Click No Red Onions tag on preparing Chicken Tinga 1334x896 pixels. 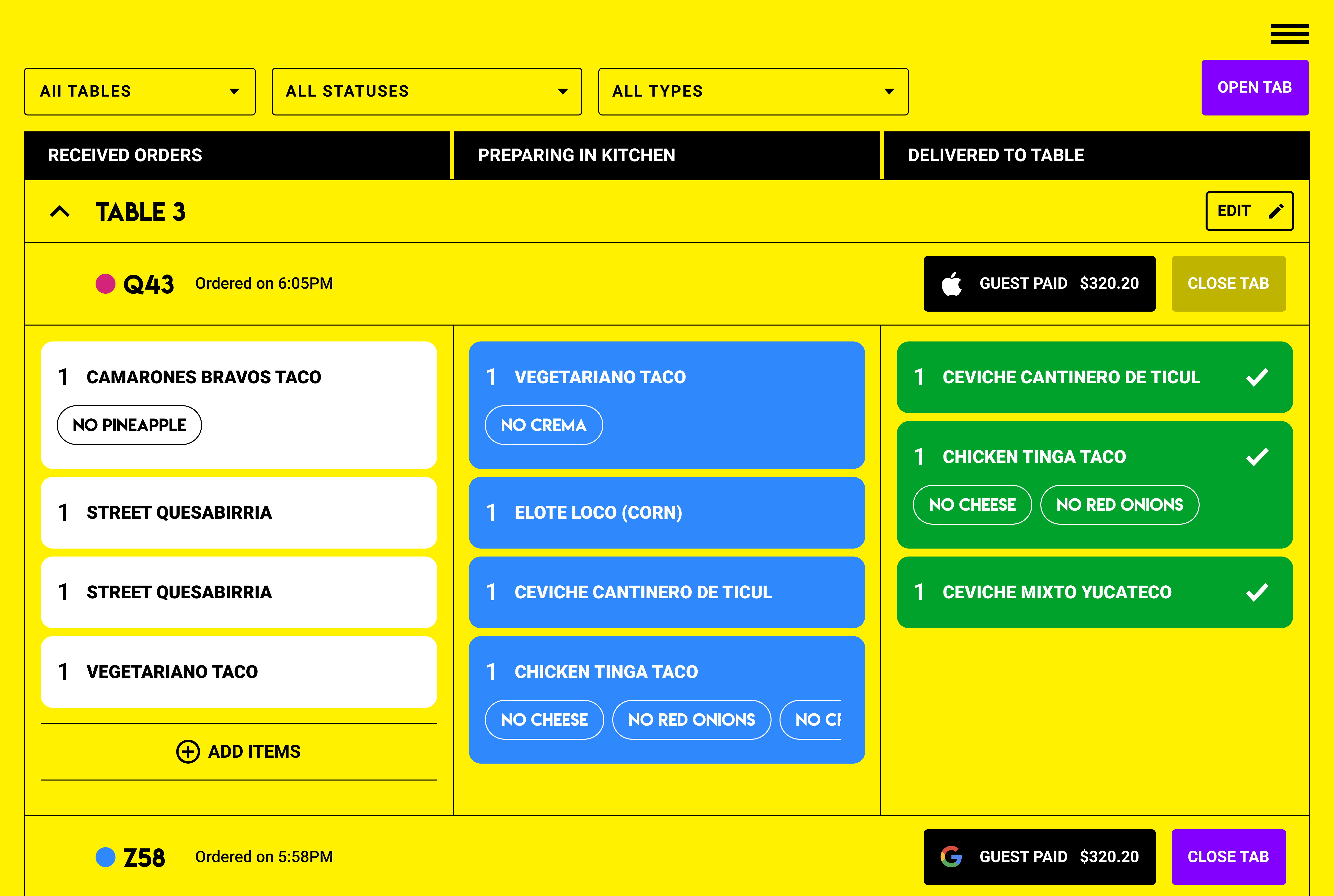[x=692, y=720]
